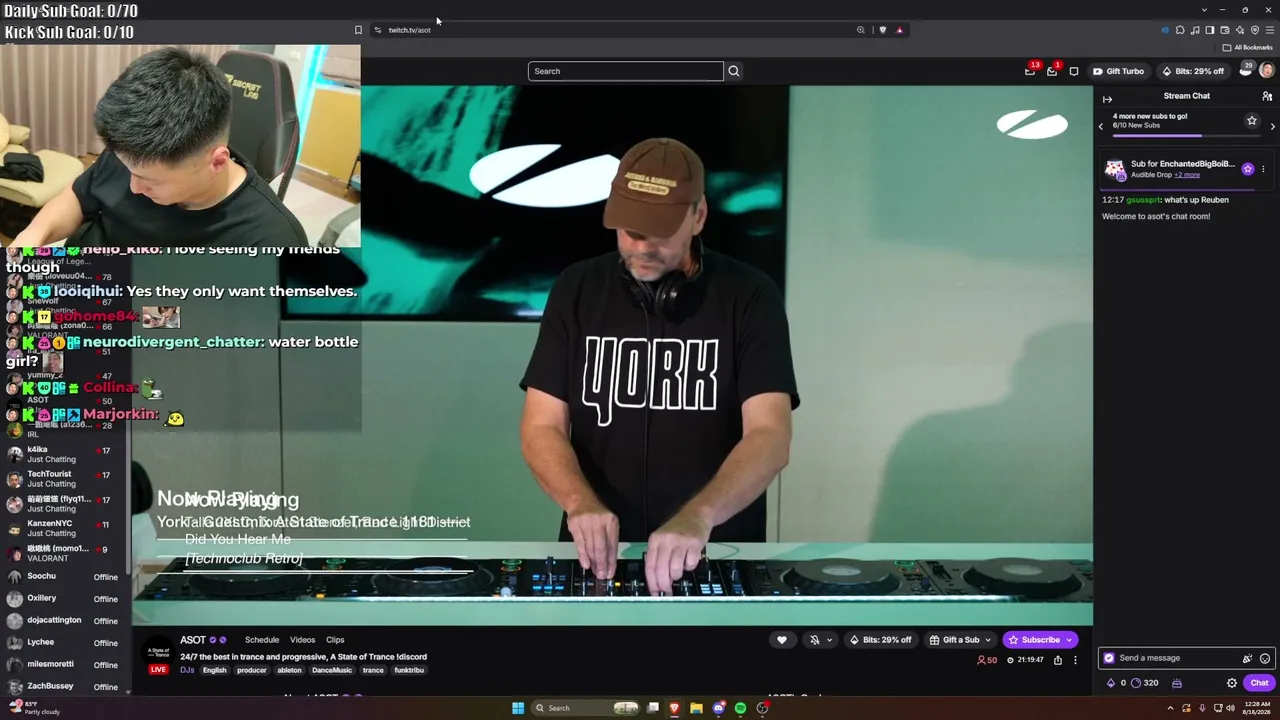
Task: Open the weather widget showing Partly cloudy
Action: tap(34, 708)
